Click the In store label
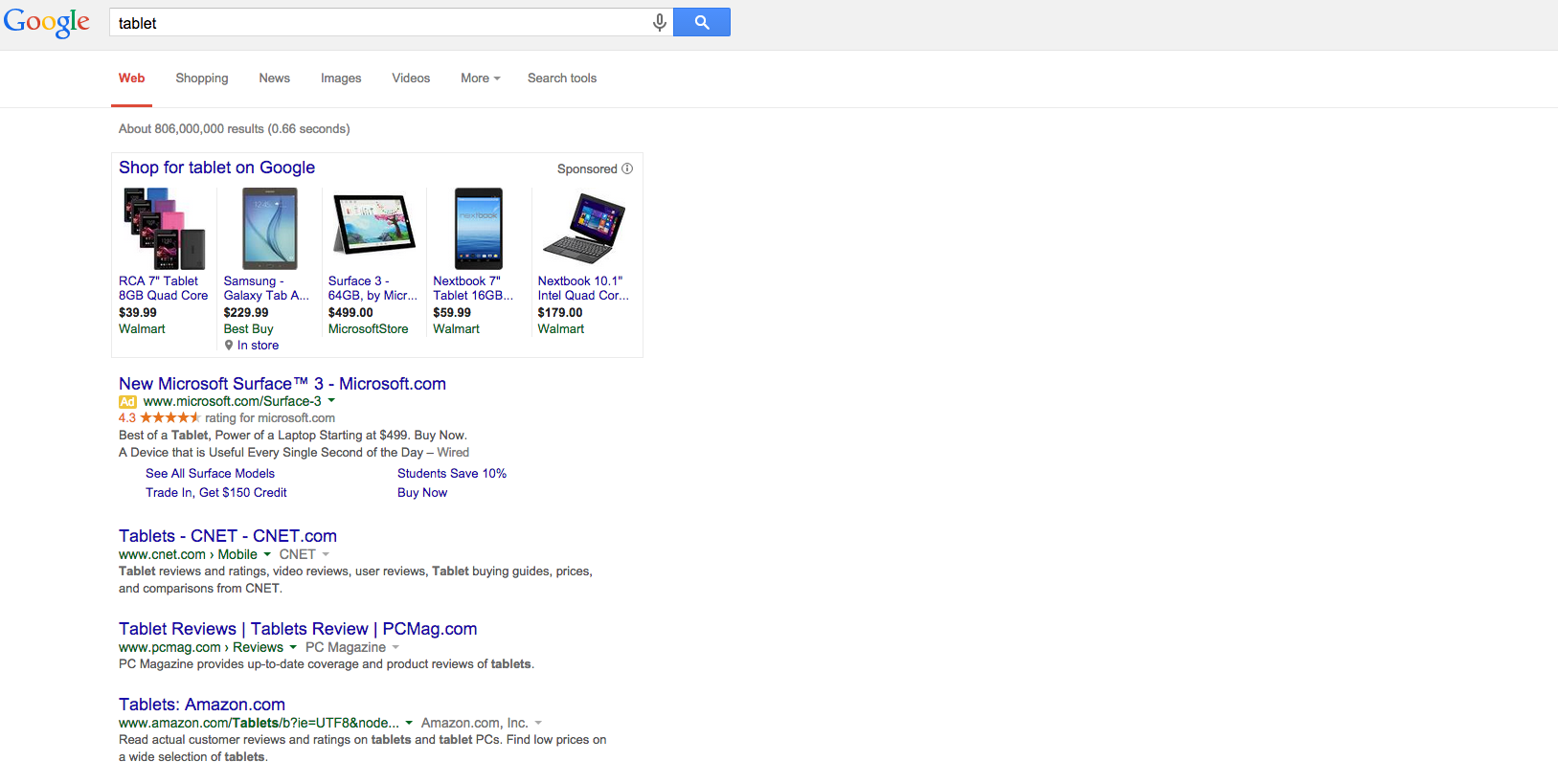Image resolution: width=1558 pixels, height=784 pixels. [259, 346]
